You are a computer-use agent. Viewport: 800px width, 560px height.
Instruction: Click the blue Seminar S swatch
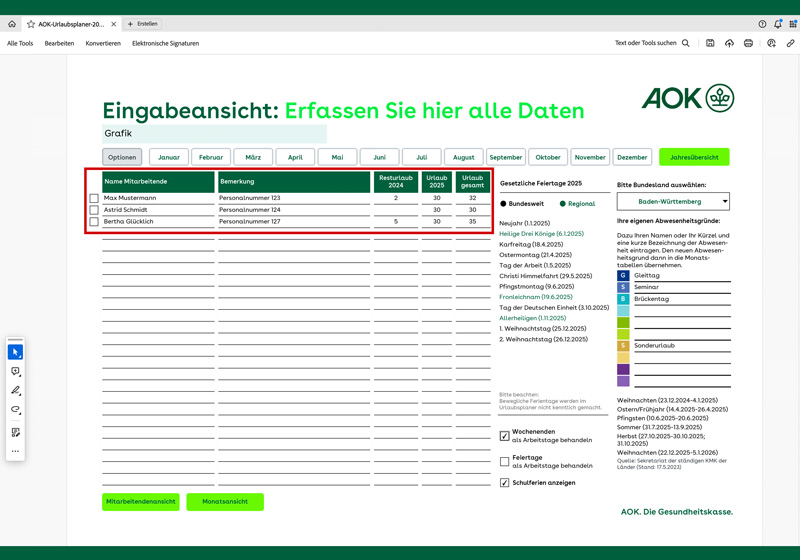623,287
